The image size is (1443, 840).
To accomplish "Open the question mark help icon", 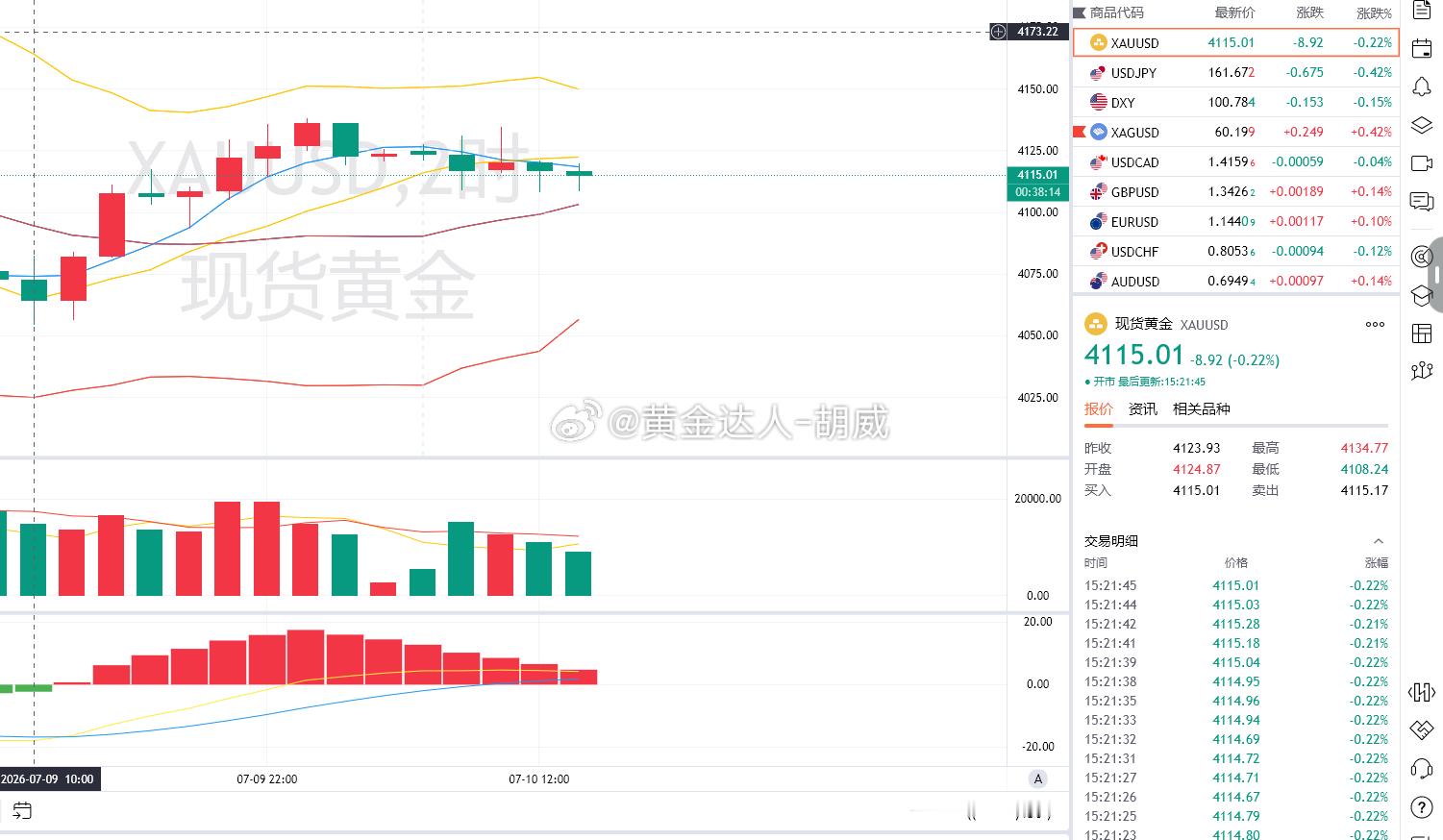I will click(1422, 807).
